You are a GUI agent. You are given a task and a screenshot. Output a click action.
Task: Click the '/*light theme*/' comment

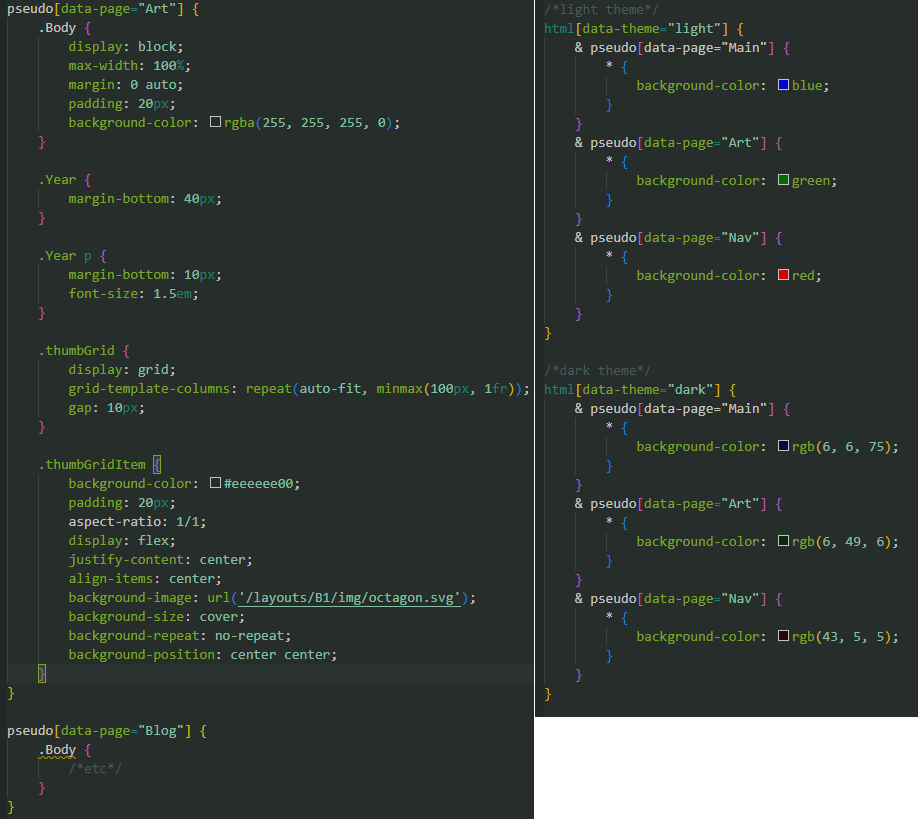pos(601,9)
